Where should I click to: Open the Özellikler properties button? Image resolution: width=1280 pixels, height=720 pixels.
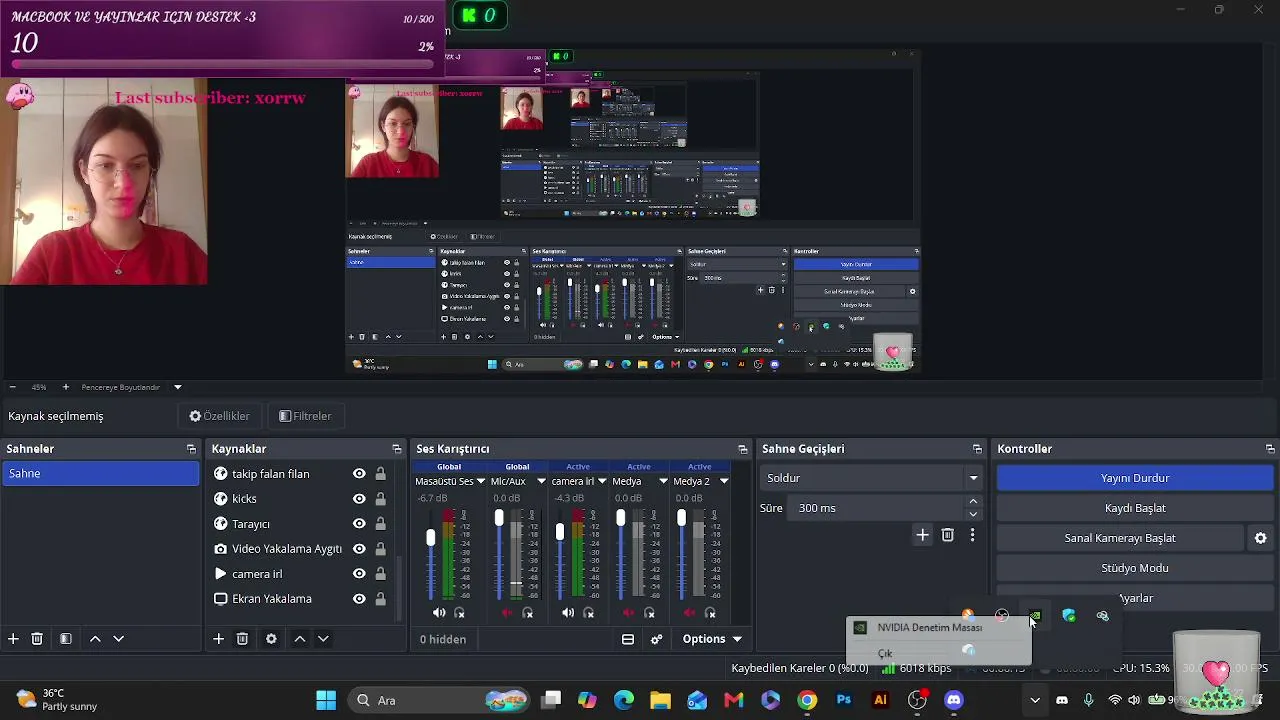coord(220,416)
